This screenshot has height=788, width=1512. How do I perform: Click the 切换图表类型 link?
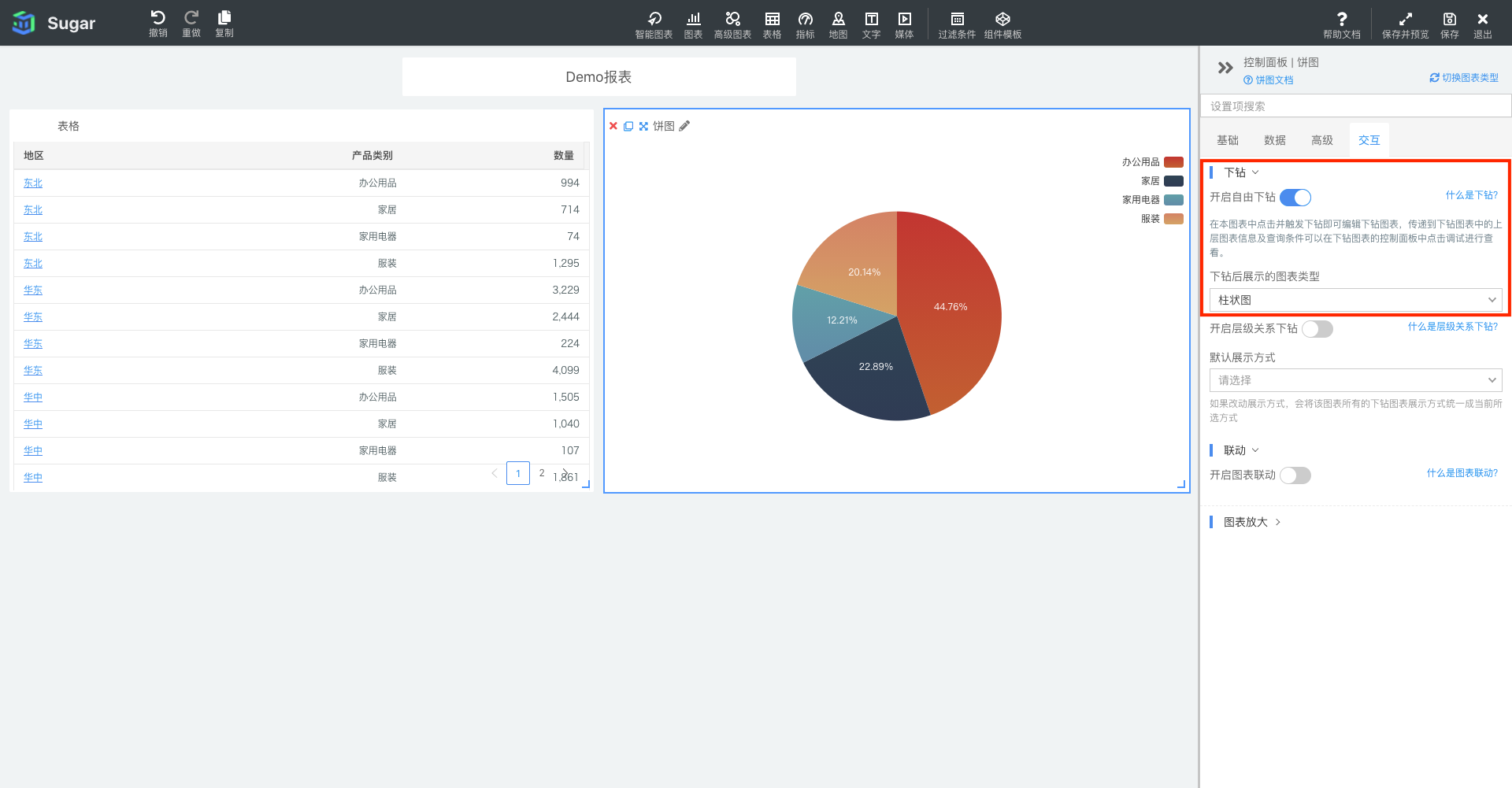[x=1464, y=78]
